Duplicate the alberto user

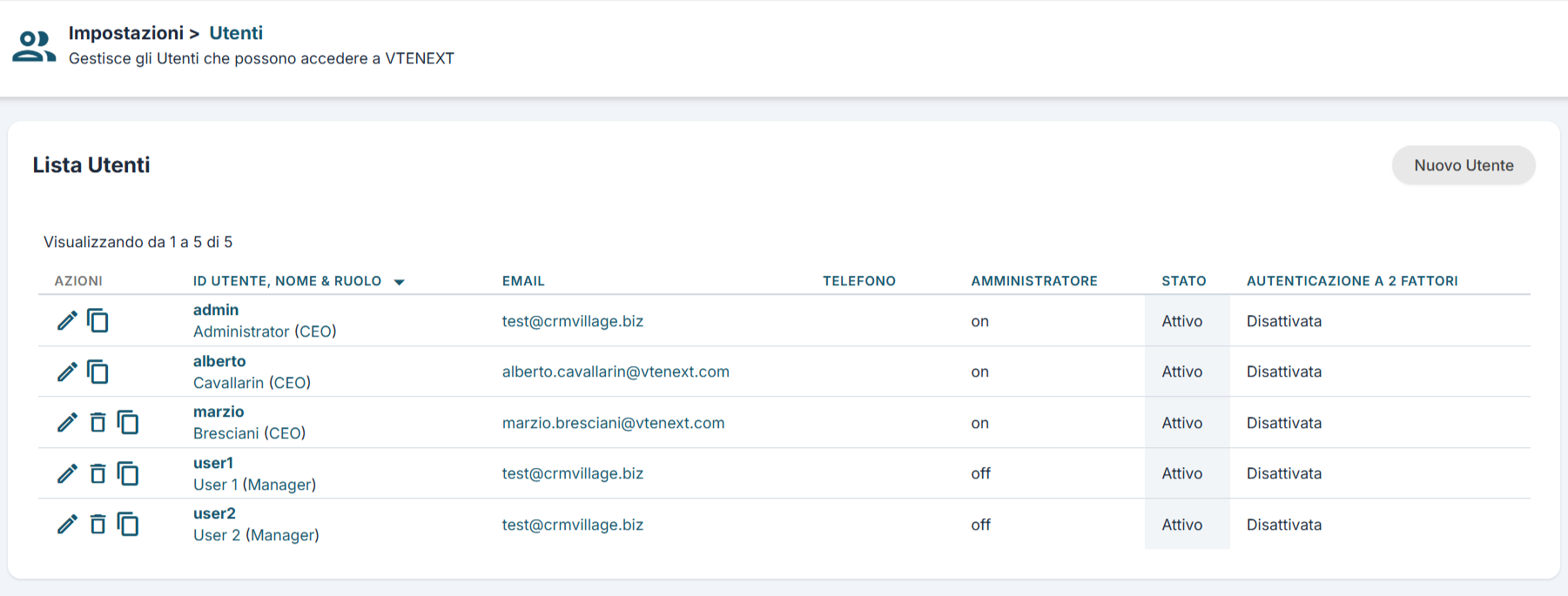pos(98,372)
